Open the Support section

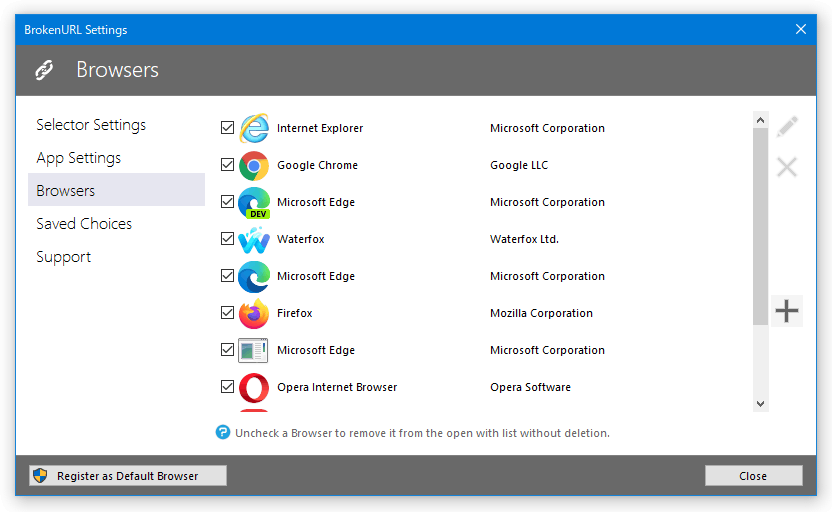[116, 256]
